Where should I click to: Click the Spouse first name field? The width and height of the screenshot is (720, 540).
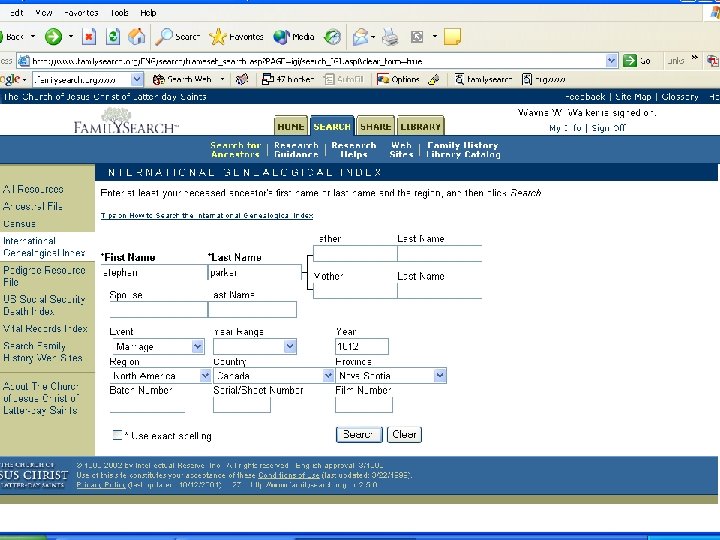(158, 309)
